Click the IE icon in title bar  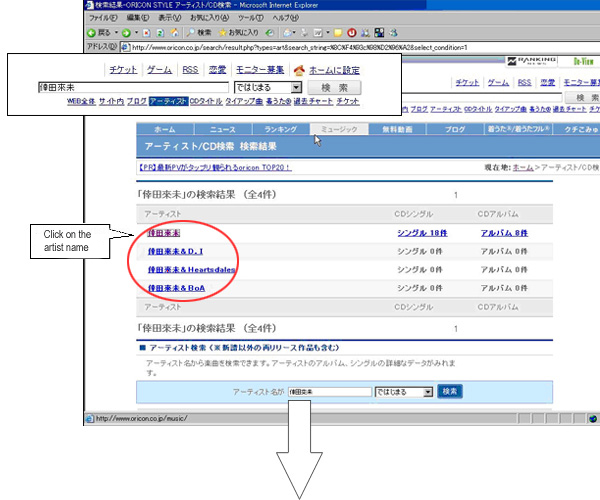89,5
